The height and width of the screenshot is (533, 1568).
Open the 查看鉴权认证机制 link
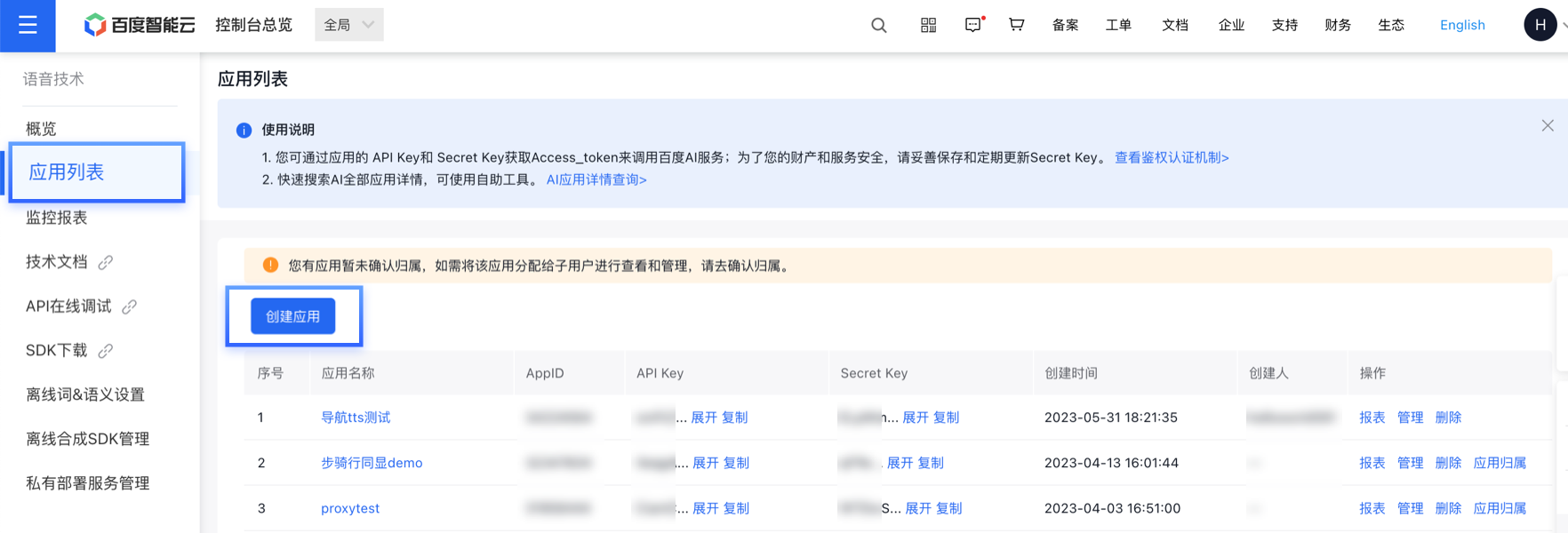(x=1171, y=157)
